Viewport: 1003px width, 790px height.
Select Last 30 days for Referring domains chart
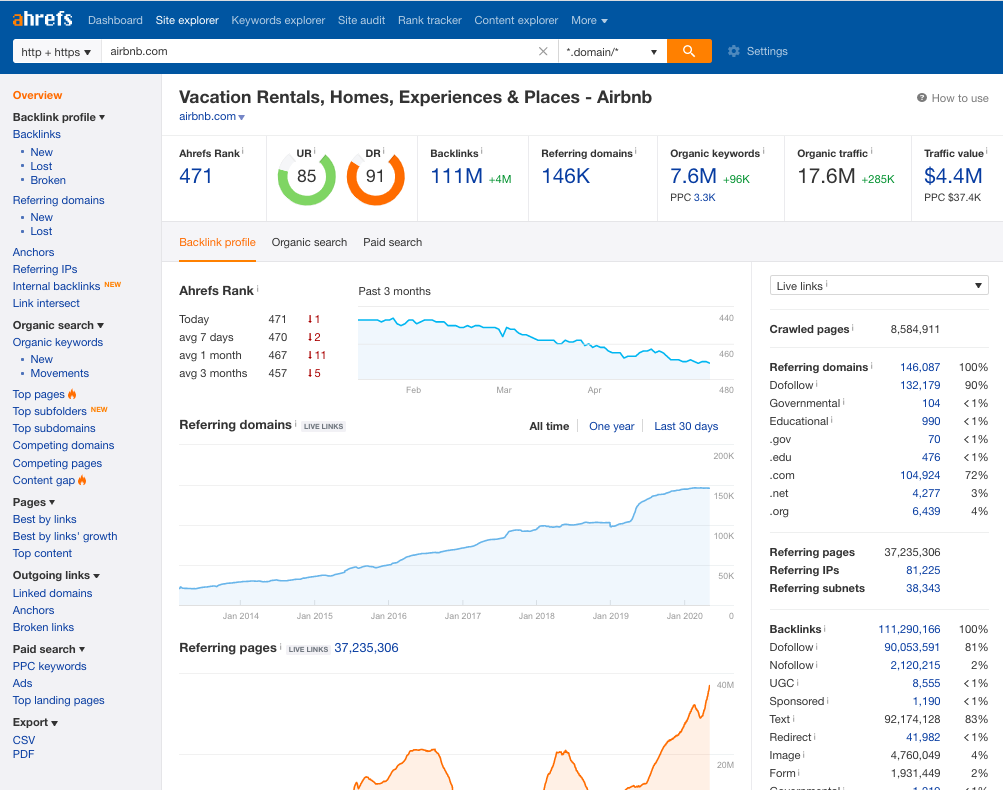pyautogui.click(x=686, y=426)
